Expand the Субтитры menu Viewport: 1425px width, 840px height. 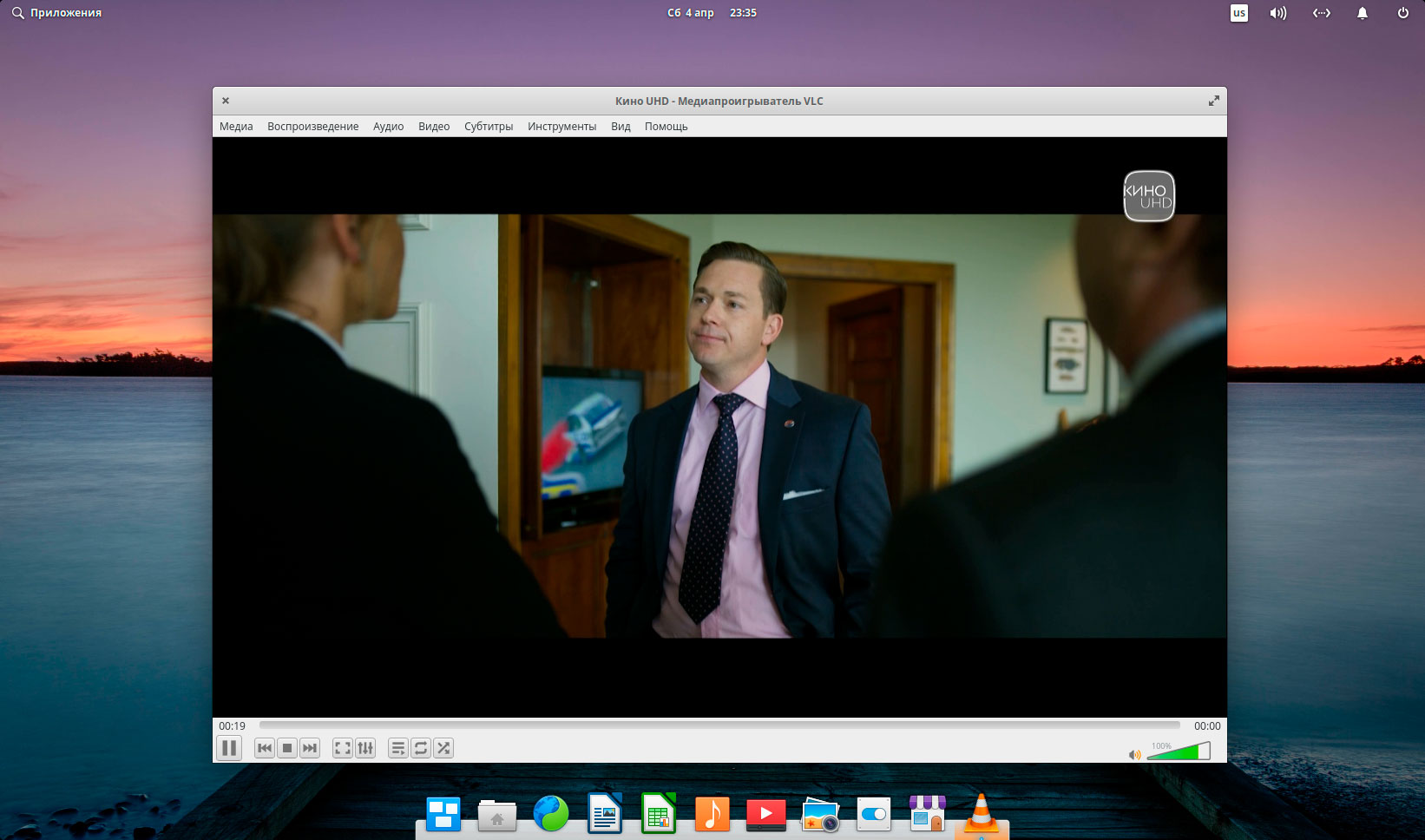(489, 127)
